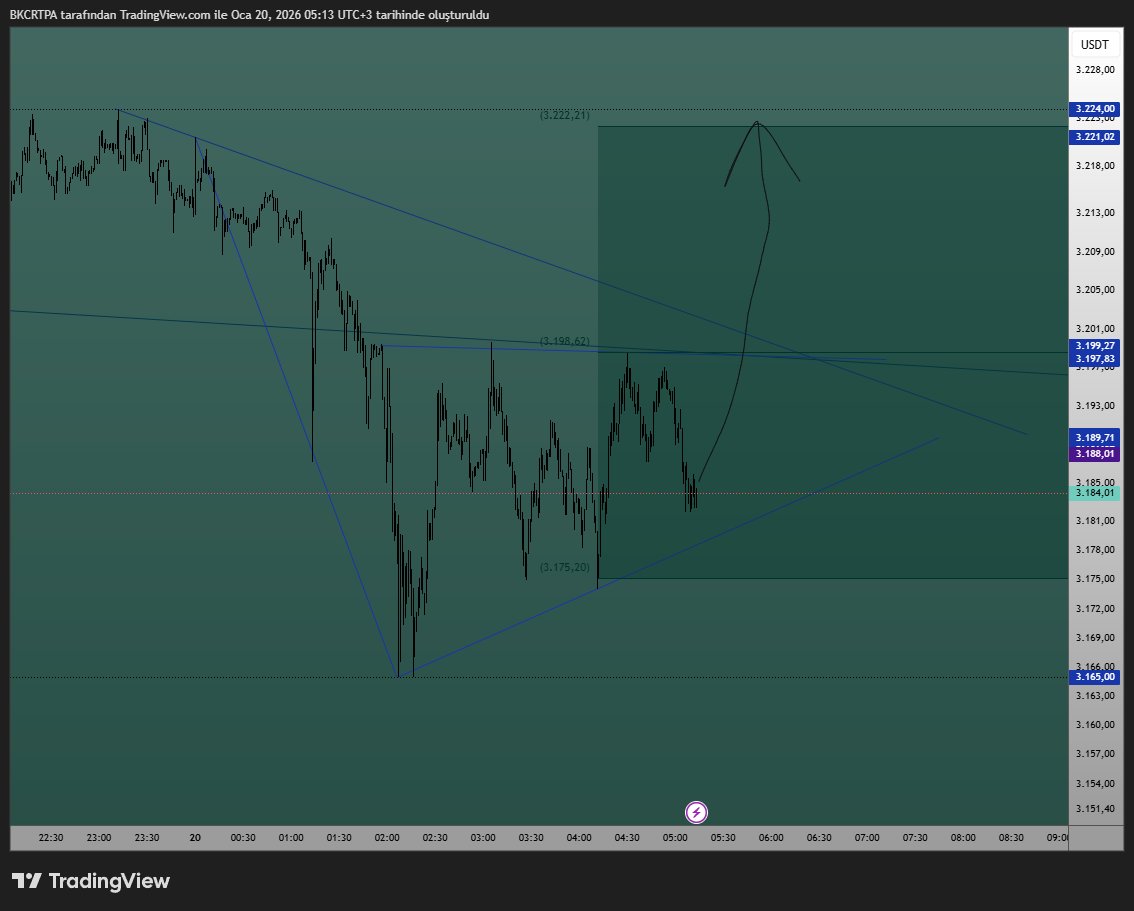Click the 03:00 time axis label
Screen dimensions: 1134x911
[x=483, y=837]
